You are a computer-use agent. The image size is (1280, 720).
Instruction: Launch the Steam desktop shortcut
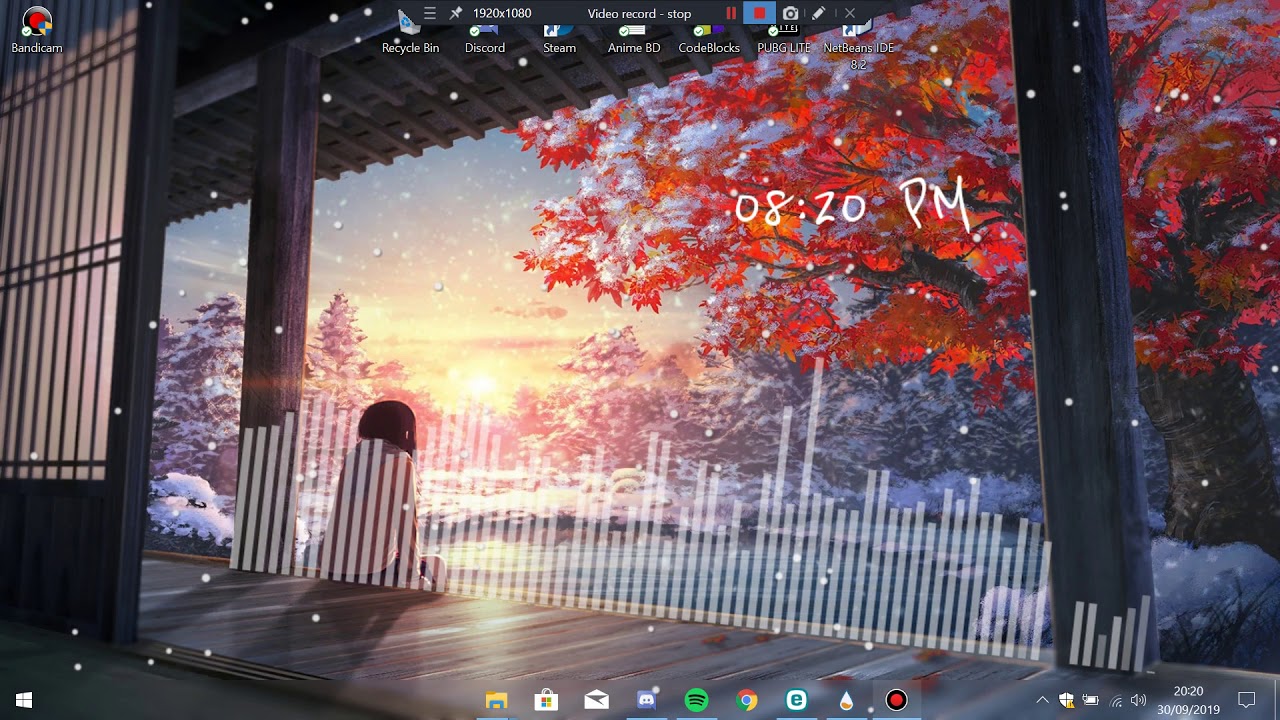click(x=559, y=40)
